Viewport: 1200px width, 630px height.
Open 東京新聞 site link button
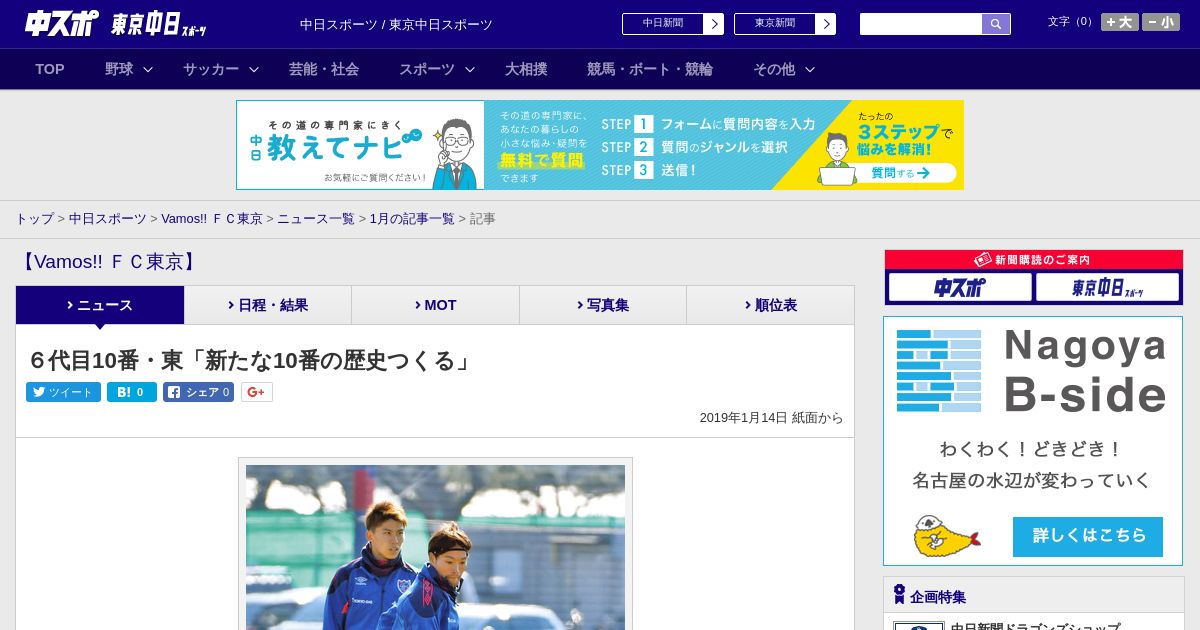[774, 24]
